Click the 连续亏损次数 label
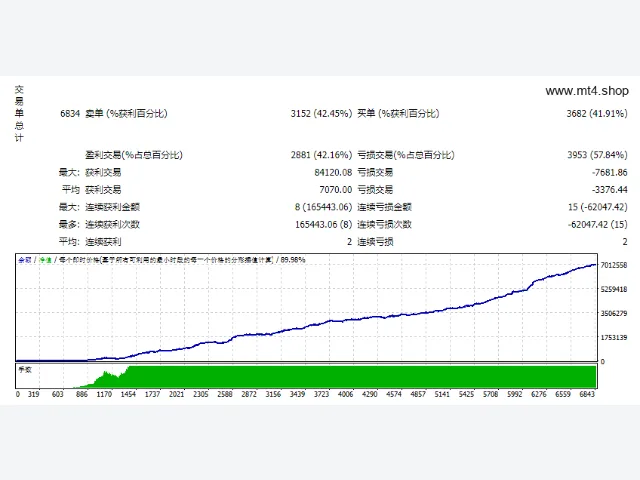The image size is (640, 480). (384, 224)
